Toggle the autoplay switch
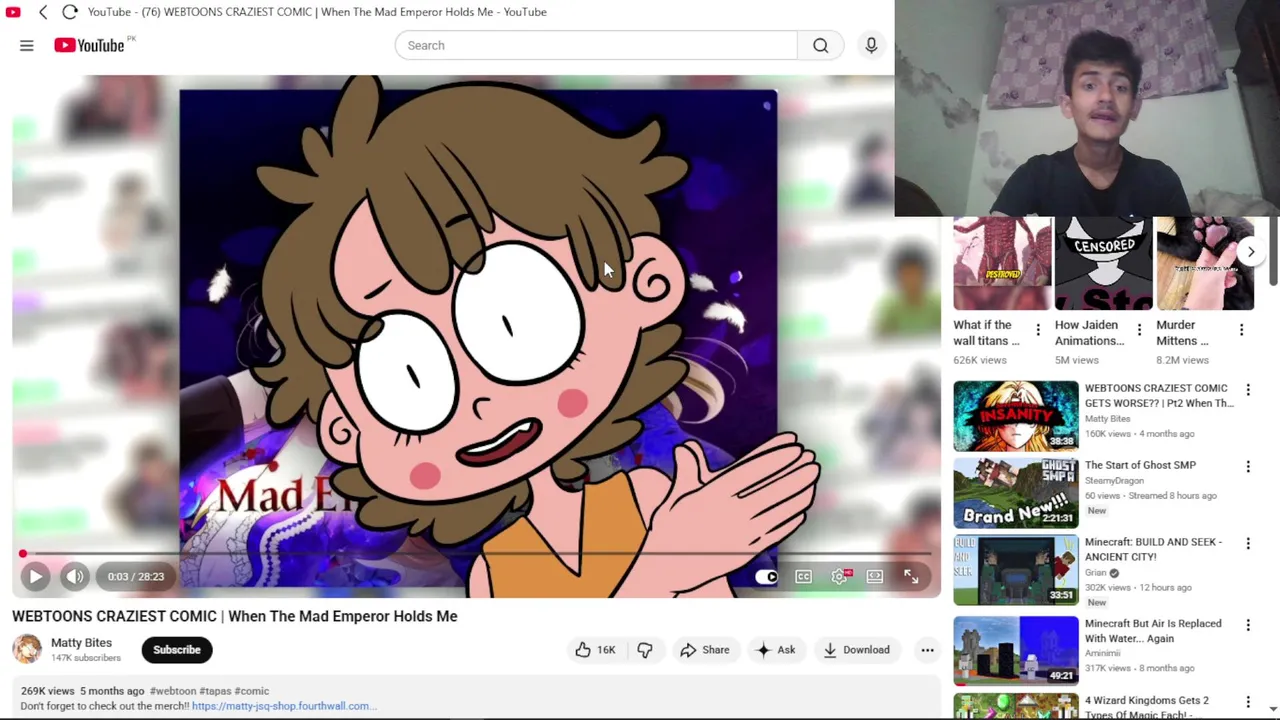This screenshot has width=1280, height=720. point(766,576)
